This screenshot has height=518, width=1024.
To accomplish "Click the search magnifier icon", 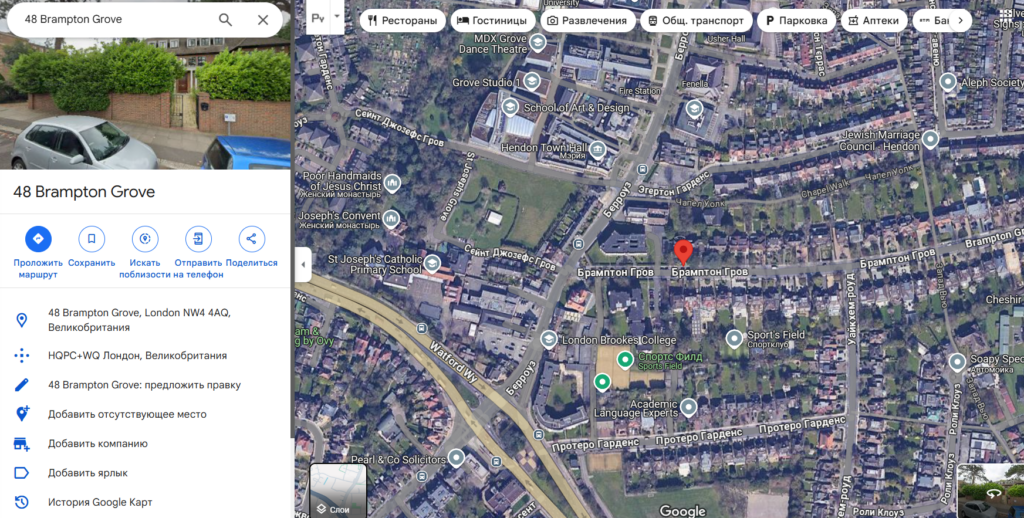I will point(225,20).
